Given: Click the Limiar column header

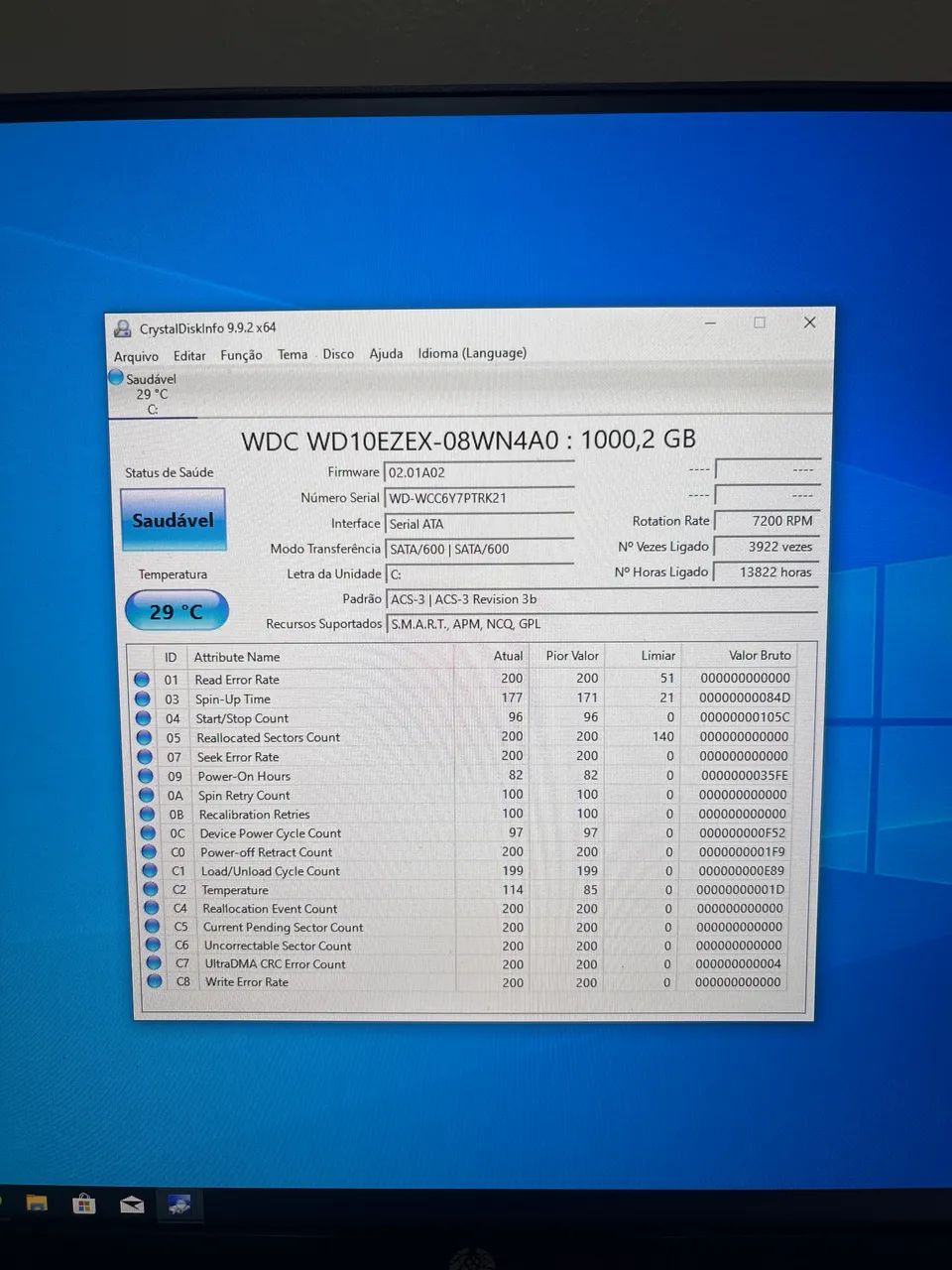Looking at the screenshot, I should tap(657, 656).
